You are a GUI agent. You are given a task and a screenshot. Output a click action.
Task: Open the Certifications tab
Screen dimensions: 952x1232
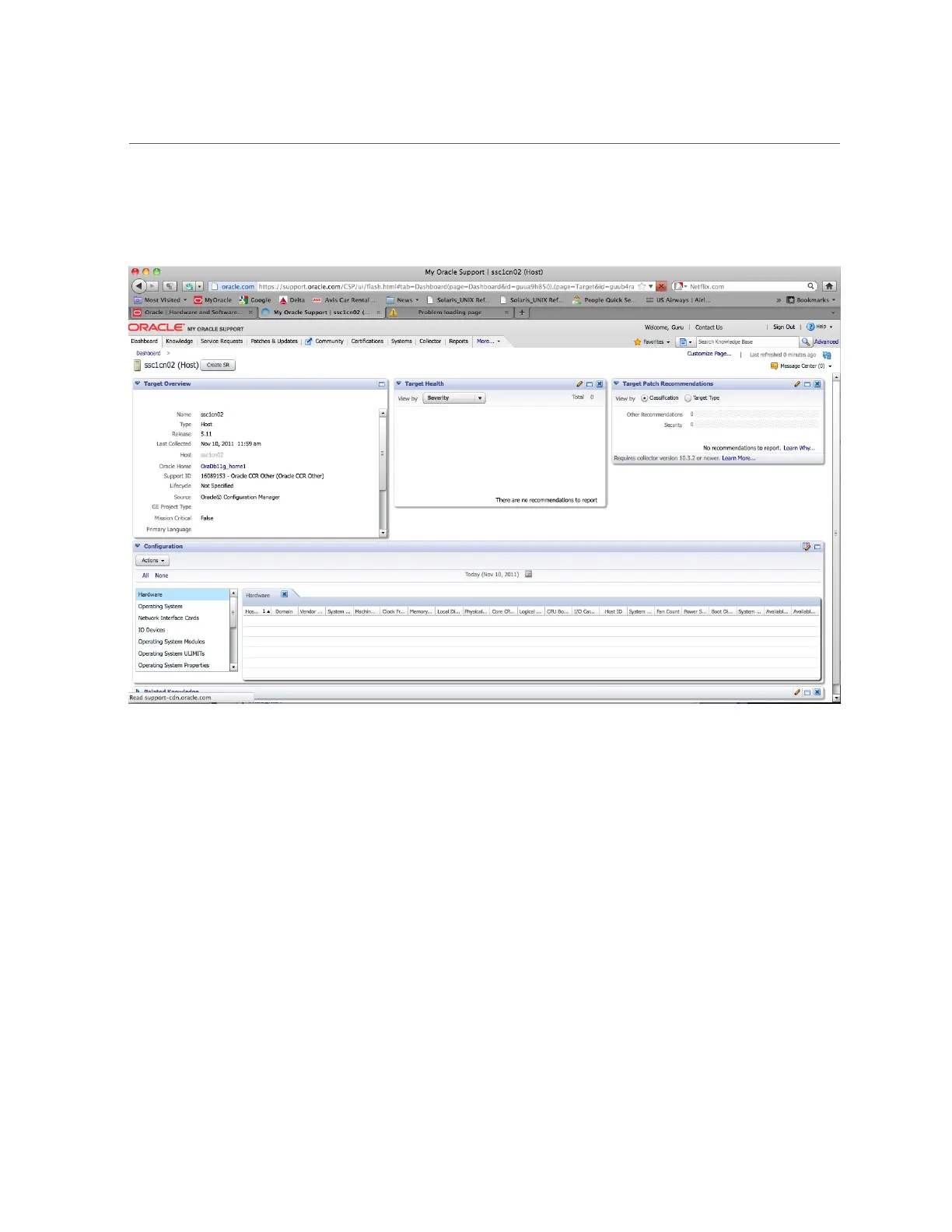pos(367,341)
